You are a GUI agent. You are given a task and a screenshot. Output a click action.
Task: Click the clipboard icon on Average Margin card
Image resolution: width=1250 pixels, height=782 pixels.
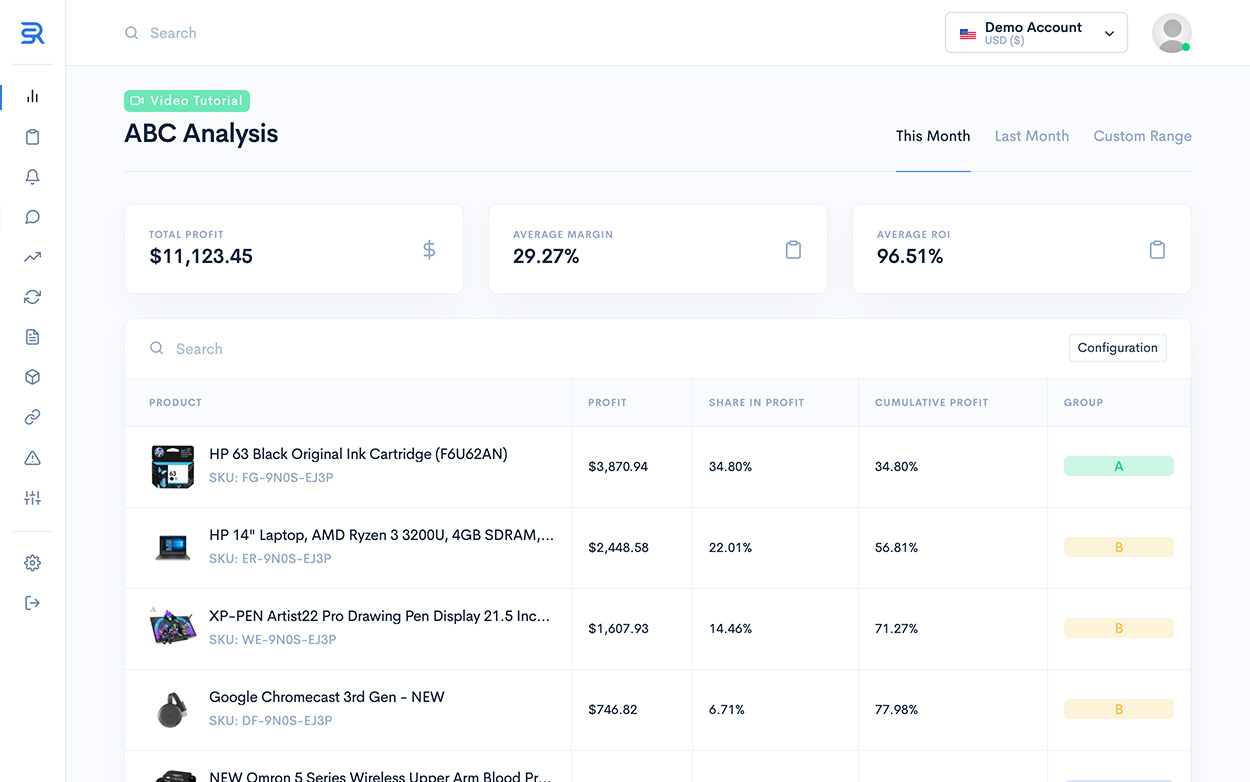793,250
